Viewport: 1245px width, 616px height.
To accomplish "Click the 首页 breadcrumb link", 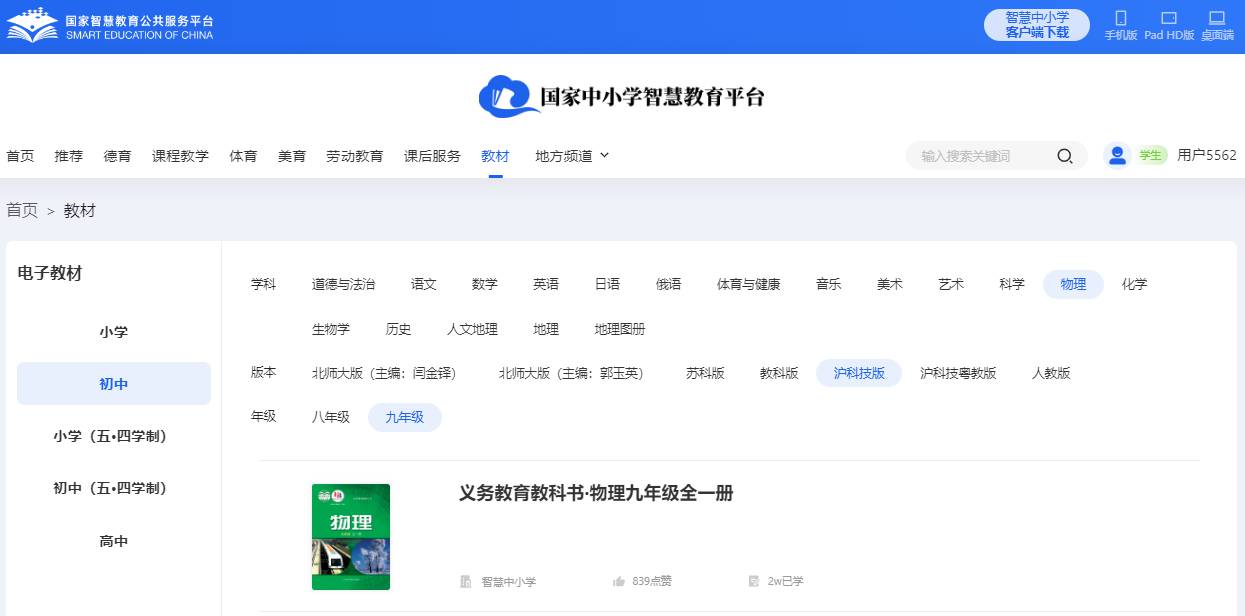I will [x=22, y=211].
